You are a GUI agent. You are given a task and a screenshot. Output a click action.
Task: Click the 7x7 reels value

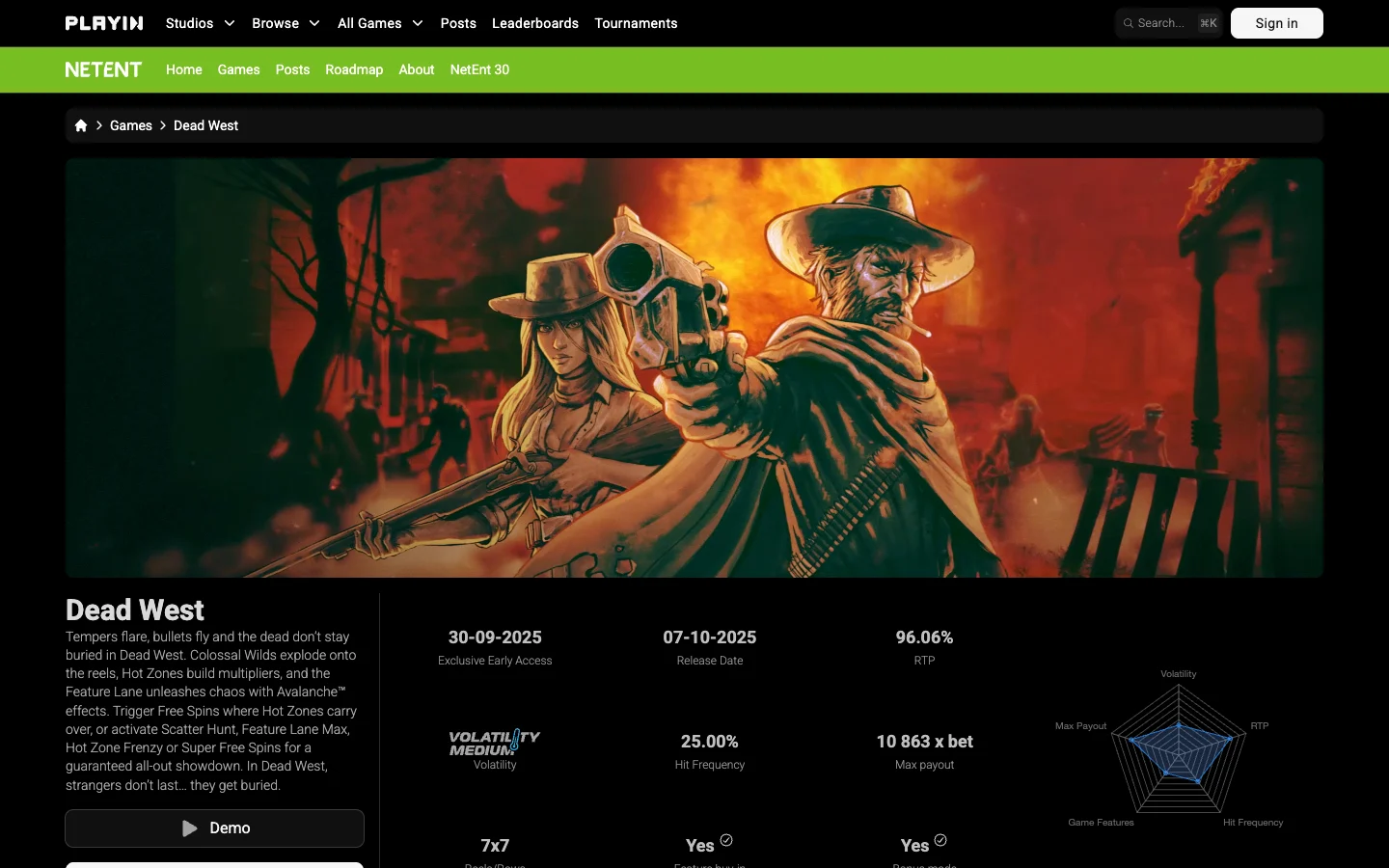(x=495, y=846)
